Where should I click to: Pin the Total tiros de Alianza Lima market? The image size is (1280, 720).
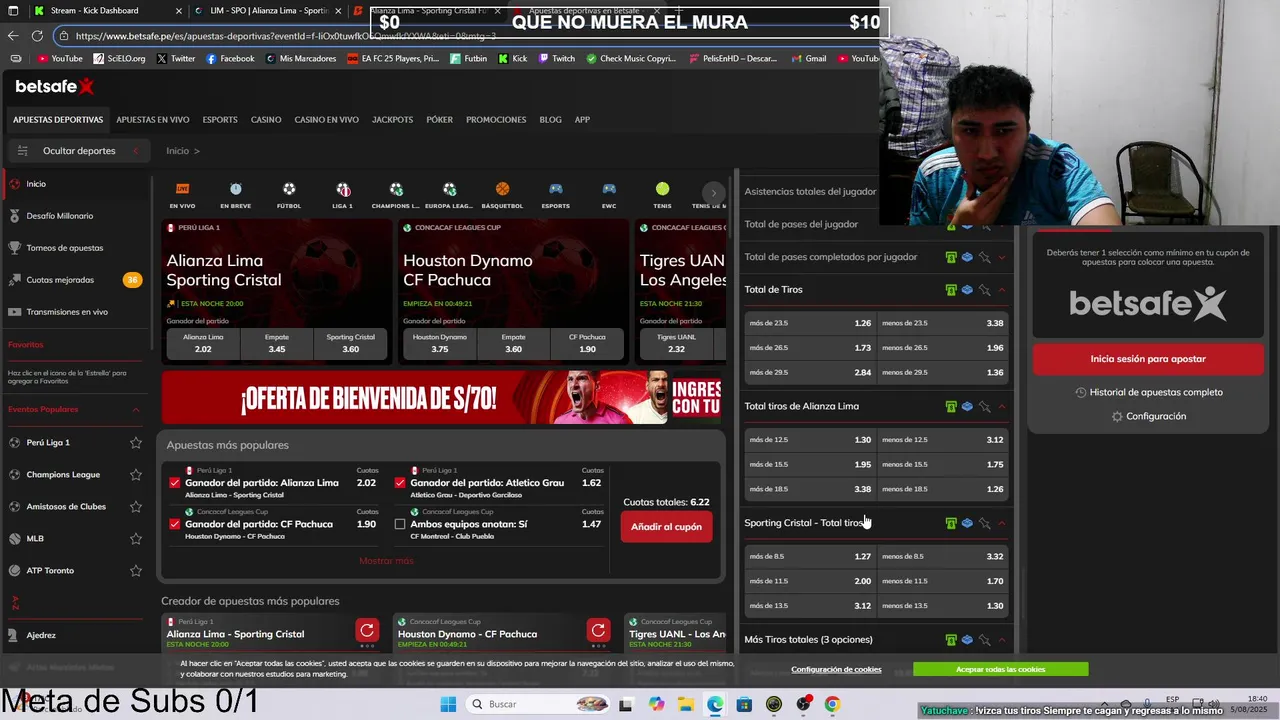pyautogui.click(x=984, y=407)
